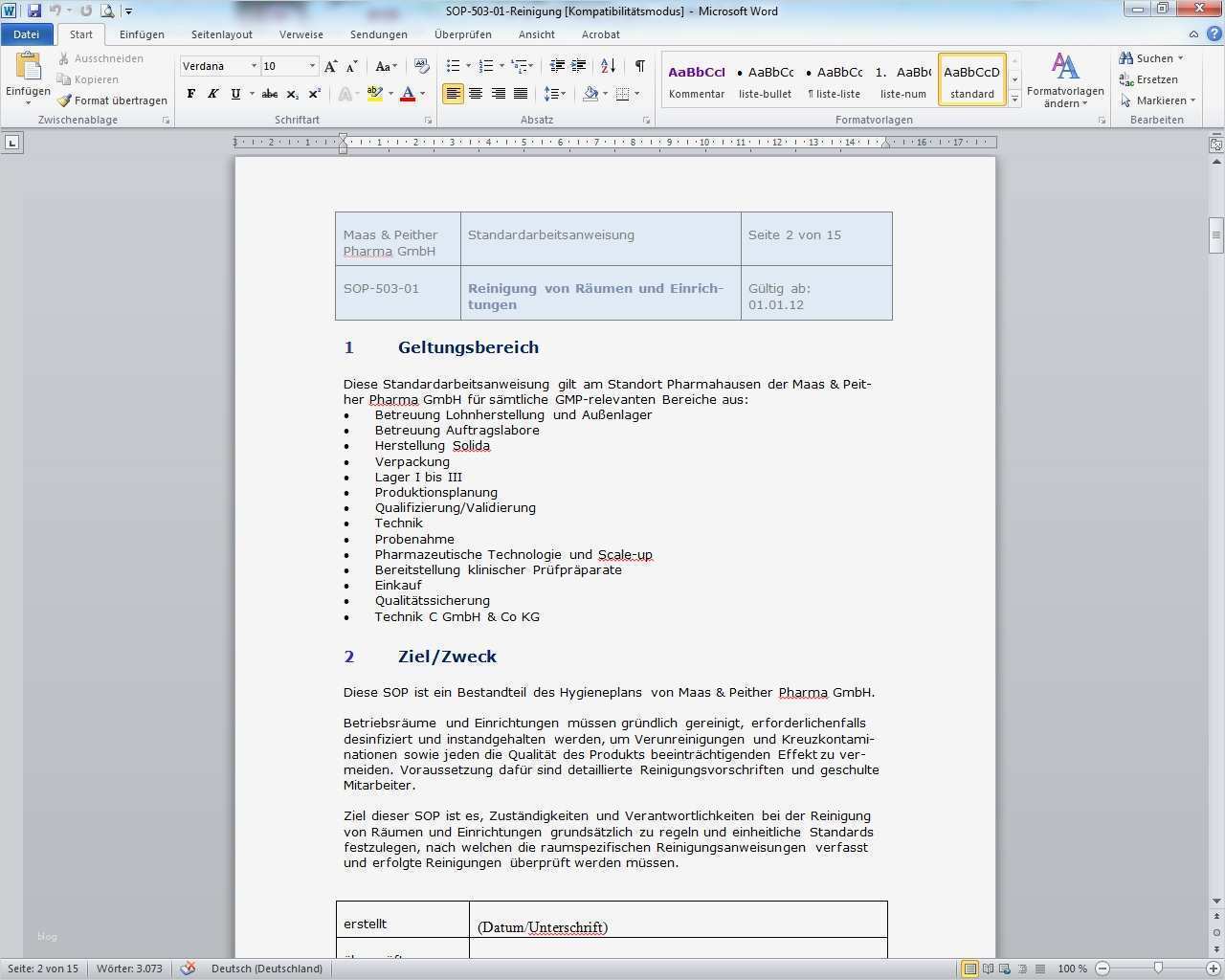1225x980 pixels.
Task: Open the Verdana font name dropdown
Action: point(254,66)
